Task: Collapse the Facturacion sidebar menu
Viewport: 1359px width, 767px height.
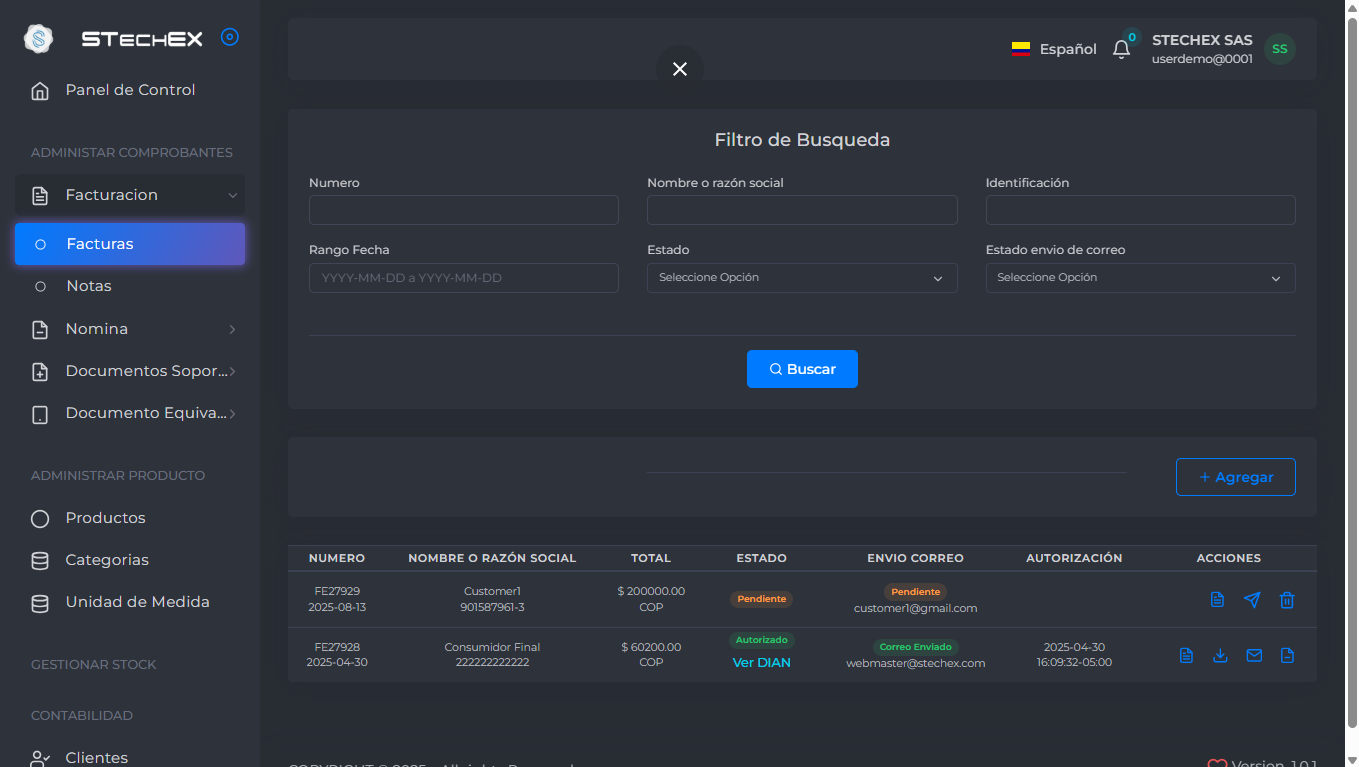Action: pos(130,195)
